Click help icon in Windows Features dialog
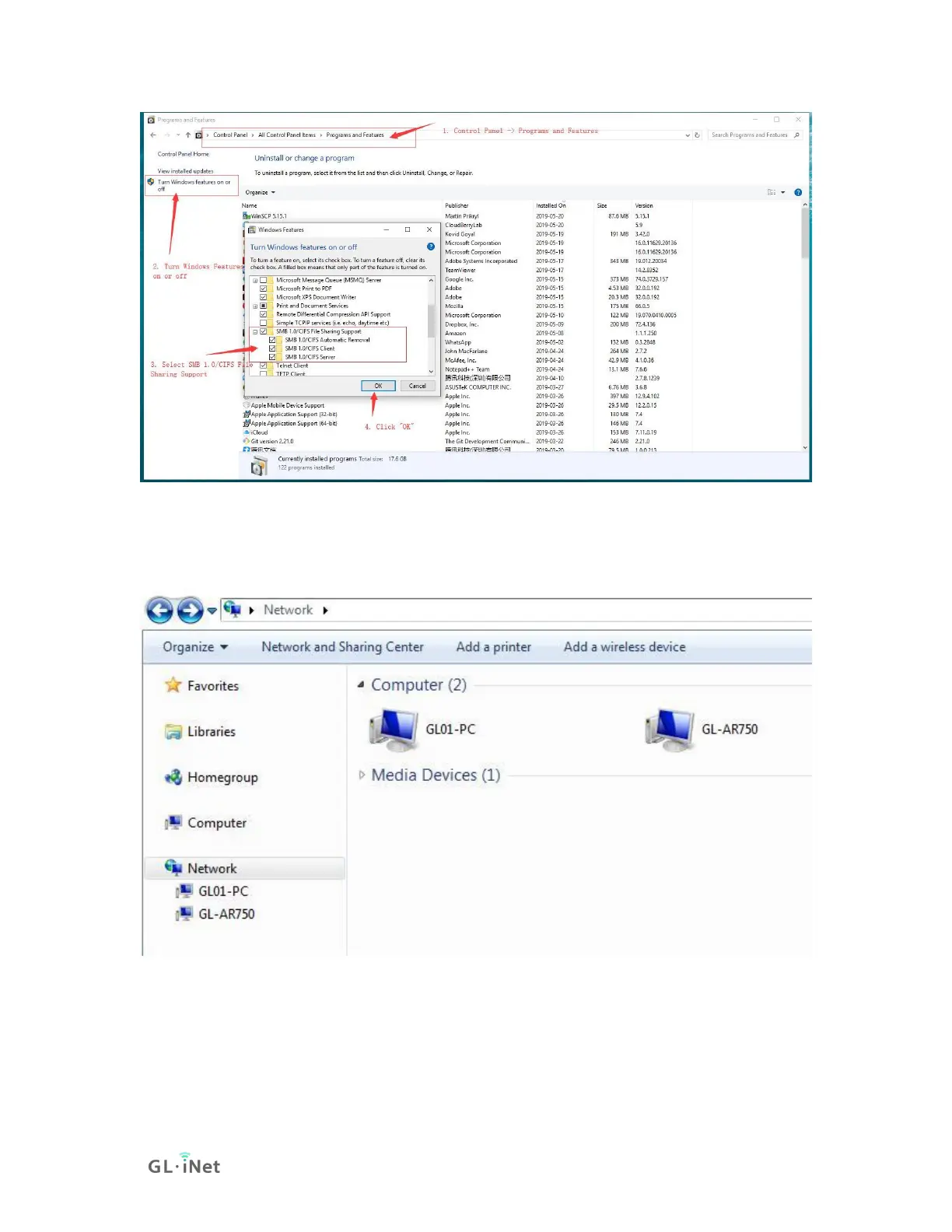This screenshot has width=952, height=1232. click(x=430, y=247)
